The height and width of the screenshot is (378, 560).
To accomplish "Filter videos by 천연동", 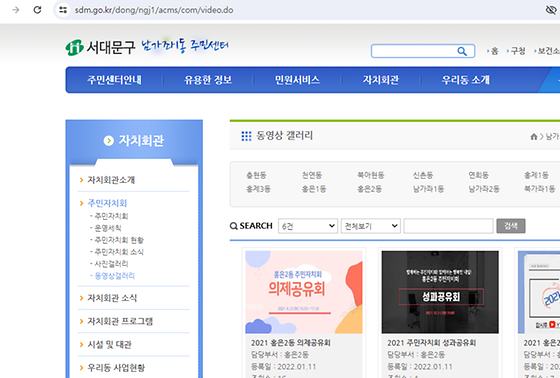I will click(x=312, y=175).
